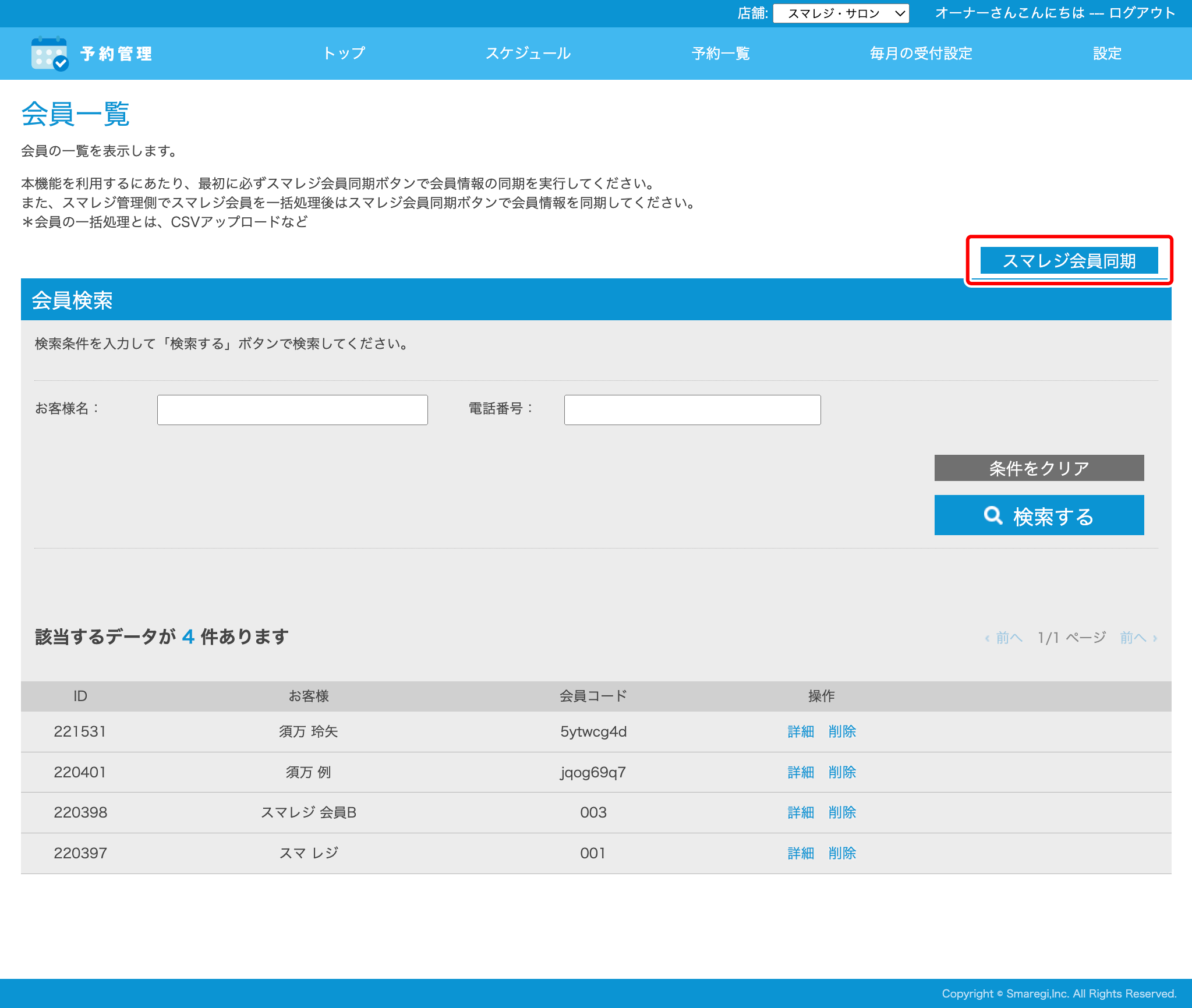
Task: Open 詳細 for member 須万 玲矢
Action: 801,731
